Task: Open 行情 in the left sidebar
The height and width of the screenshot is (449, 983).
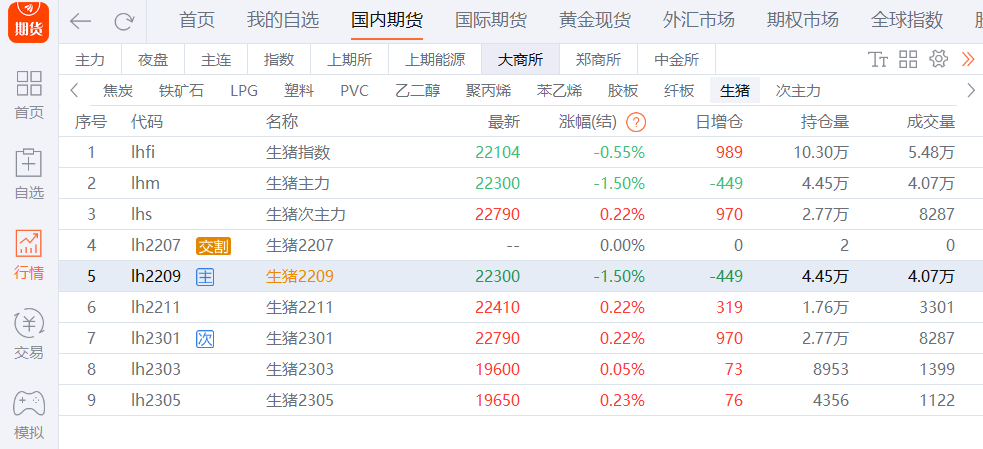Action: [x=29, y=255]
